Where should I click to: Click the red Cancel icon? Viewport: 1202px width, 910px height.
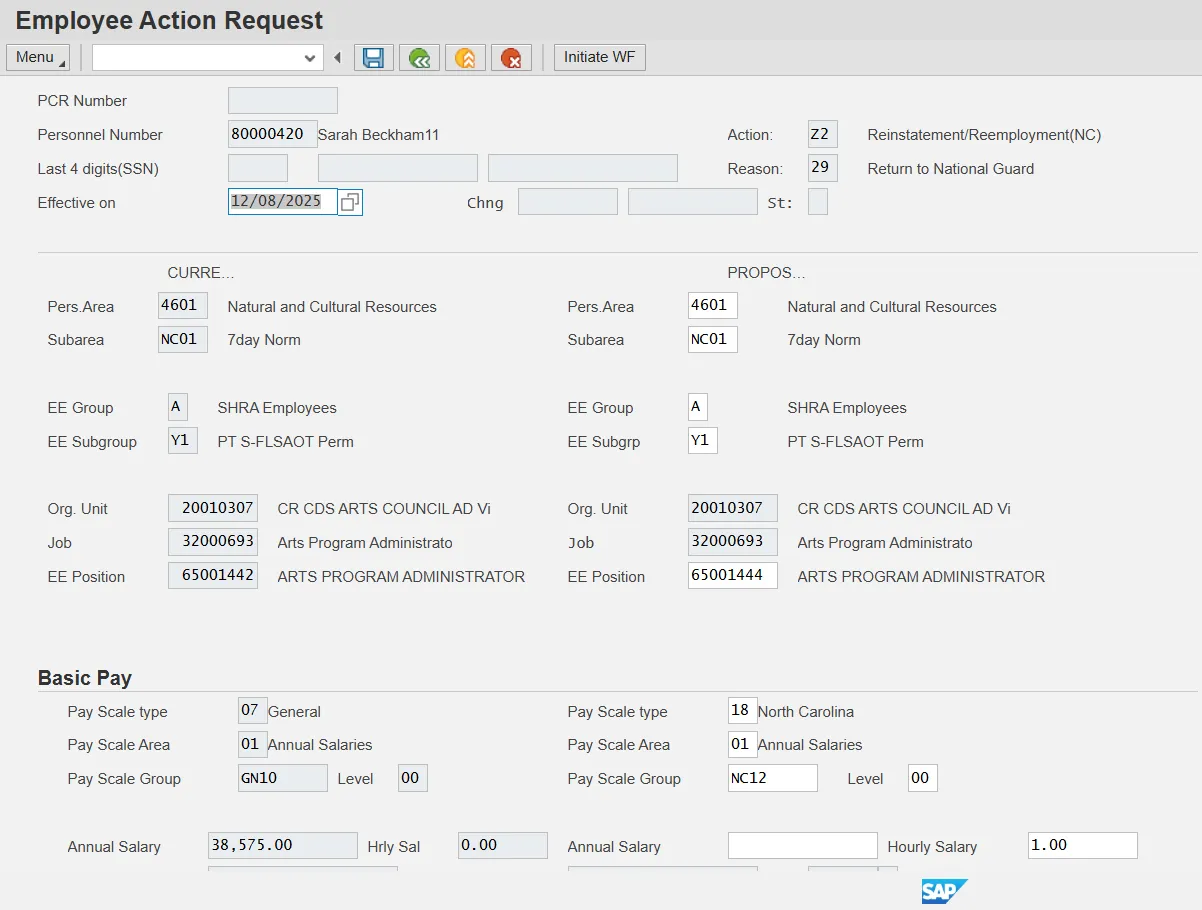(x=511, y=58)
